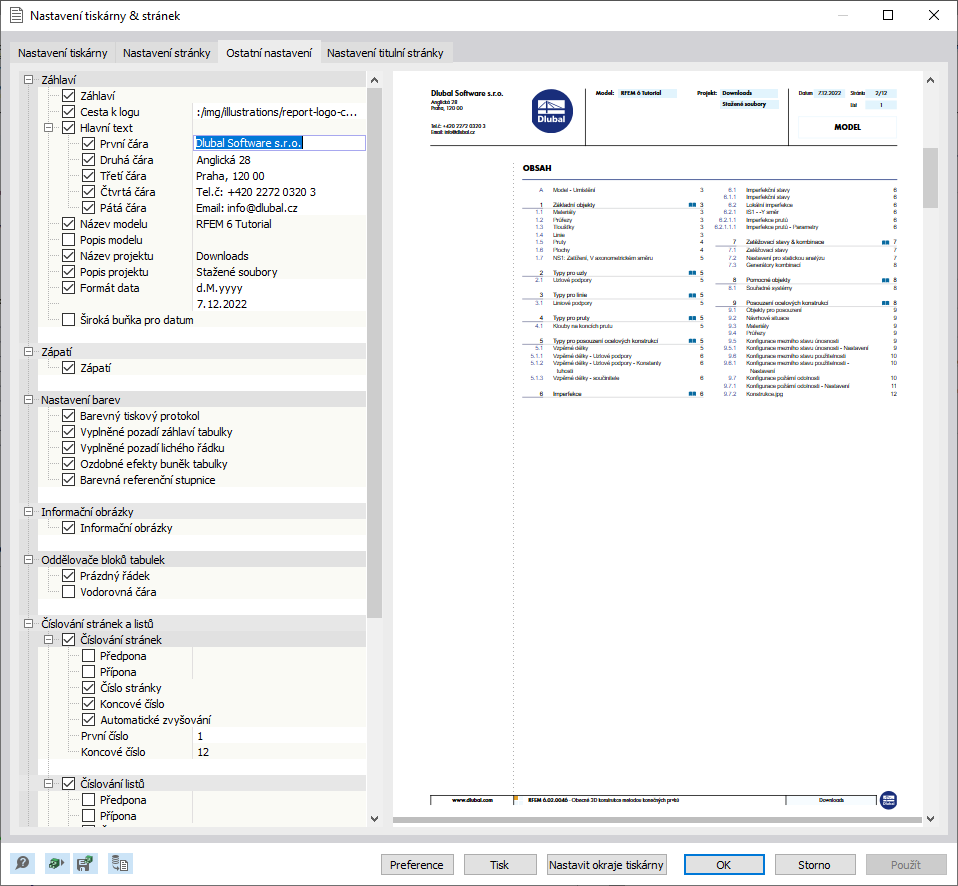Screen dimensions: 958x886
Task: Uncheck the První čára checkbox
Action: [89, 144]
